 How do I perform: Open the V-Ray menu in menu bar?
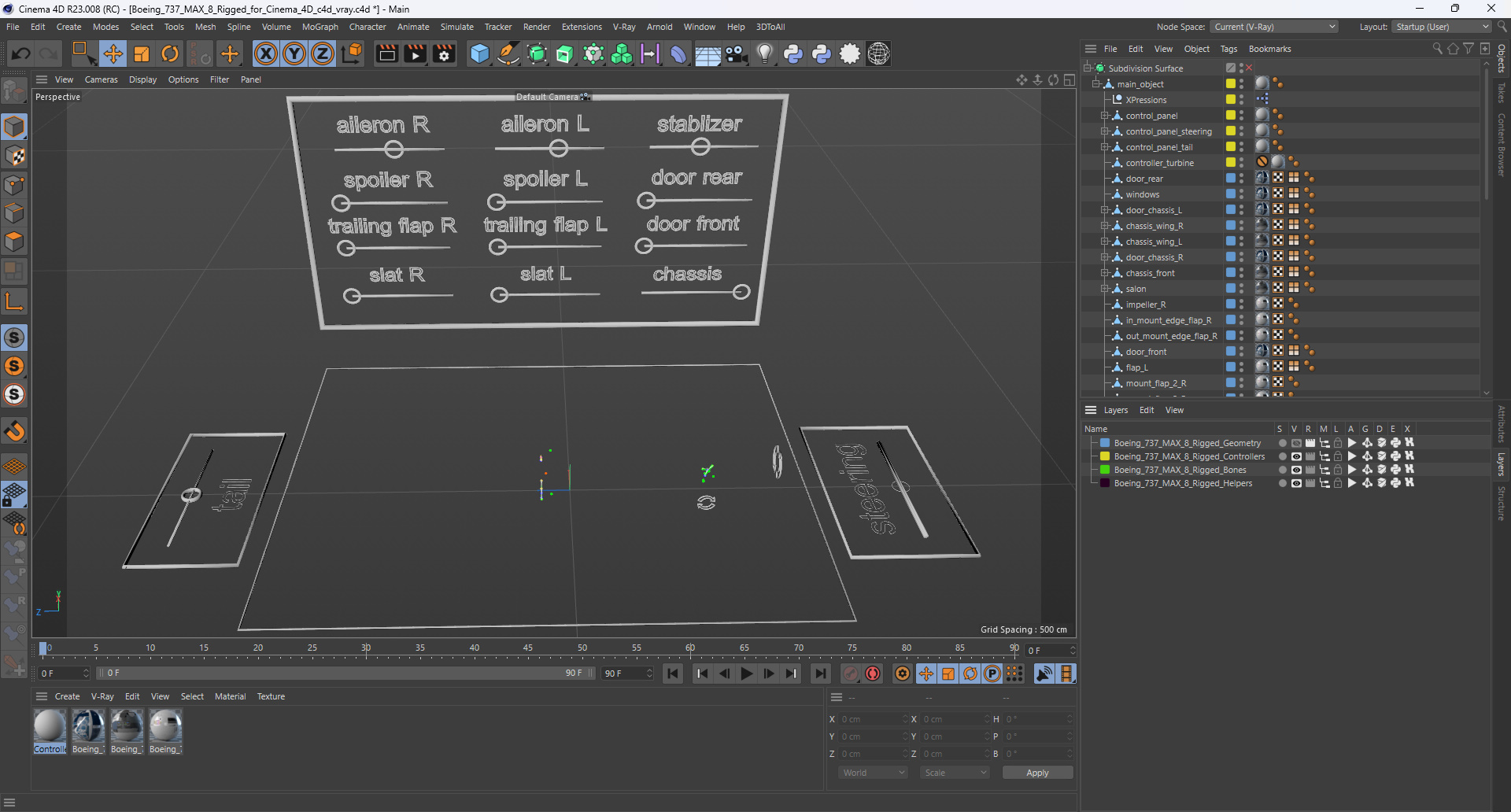pyautogui.click(x=624, y=27)
